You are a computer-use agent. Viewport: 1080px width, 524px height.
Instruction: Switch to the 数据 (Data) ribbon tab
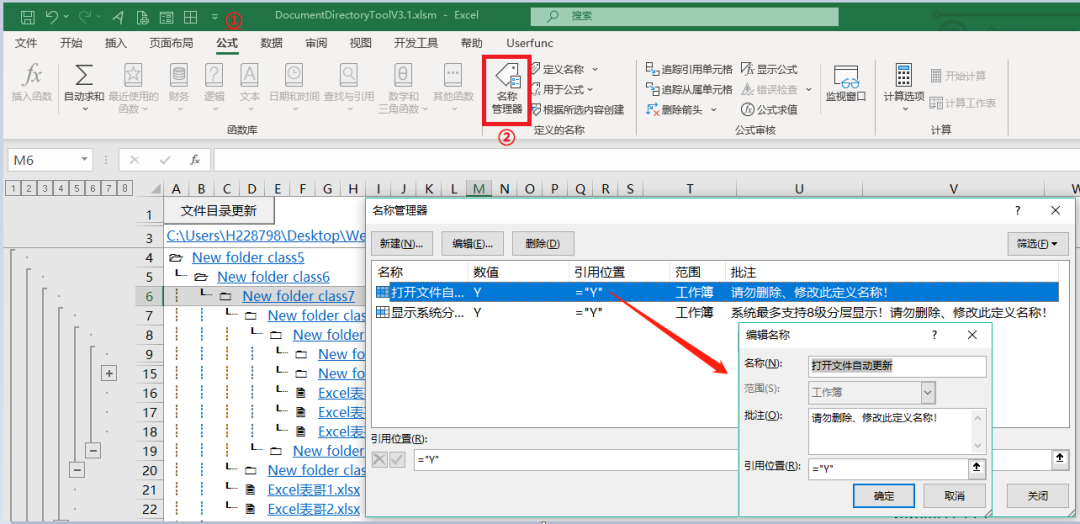click(x=271, y=43)
